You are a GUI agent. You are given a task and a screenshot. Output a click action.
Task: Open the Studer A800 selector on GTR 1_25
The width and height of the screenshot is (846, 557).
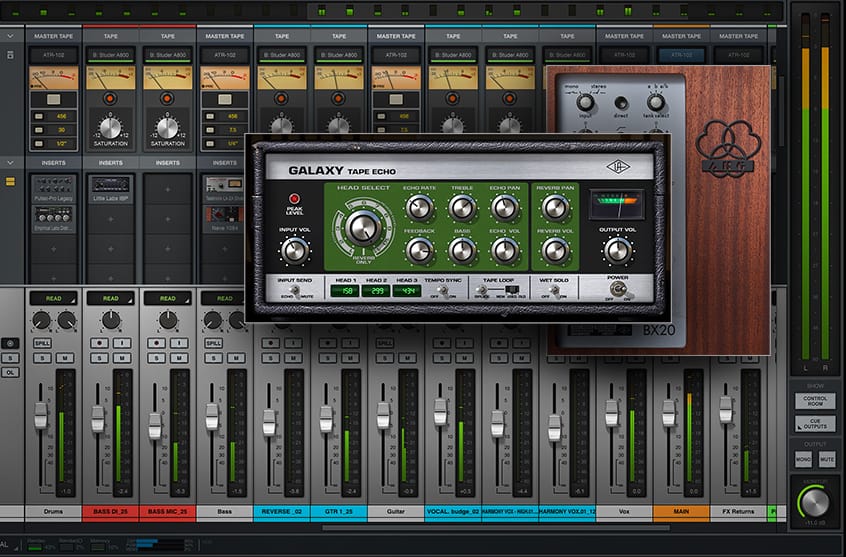tap(339, 55)
